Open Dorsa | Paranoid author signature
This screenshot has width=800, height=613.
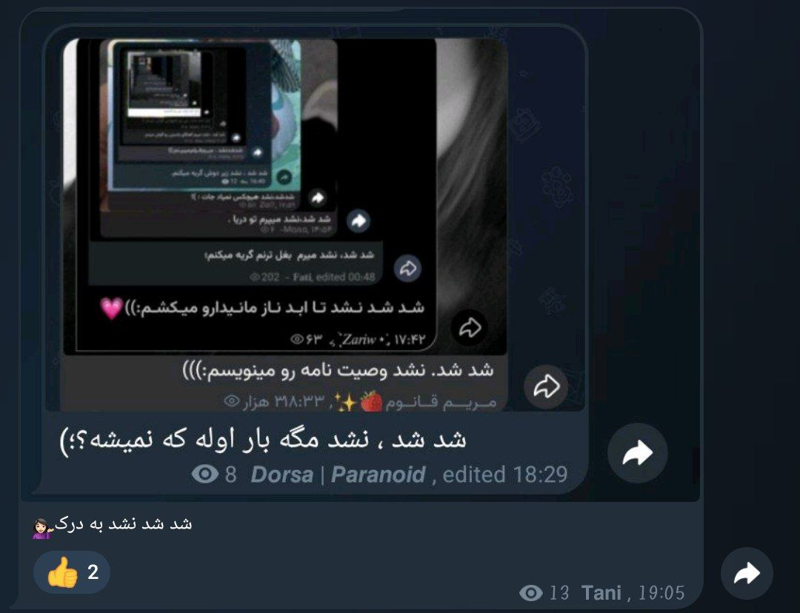(x=338, y=475)
